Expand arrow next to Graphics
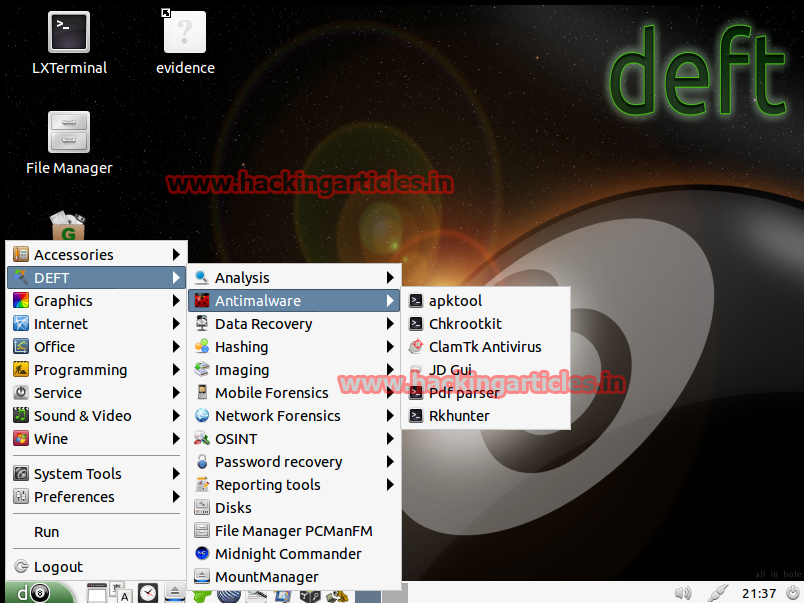Viewport: 804px width, 603px height. pos(176,300)
